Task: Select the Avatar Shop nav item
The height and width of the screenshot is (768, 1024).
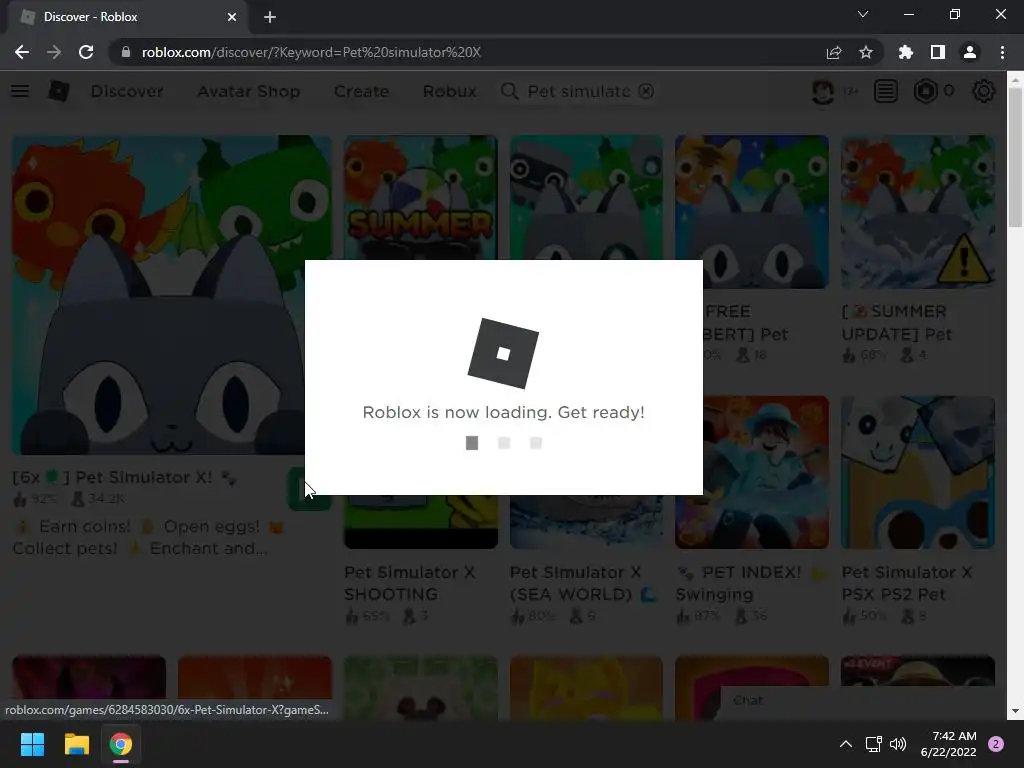Action: tap(249, 91)
